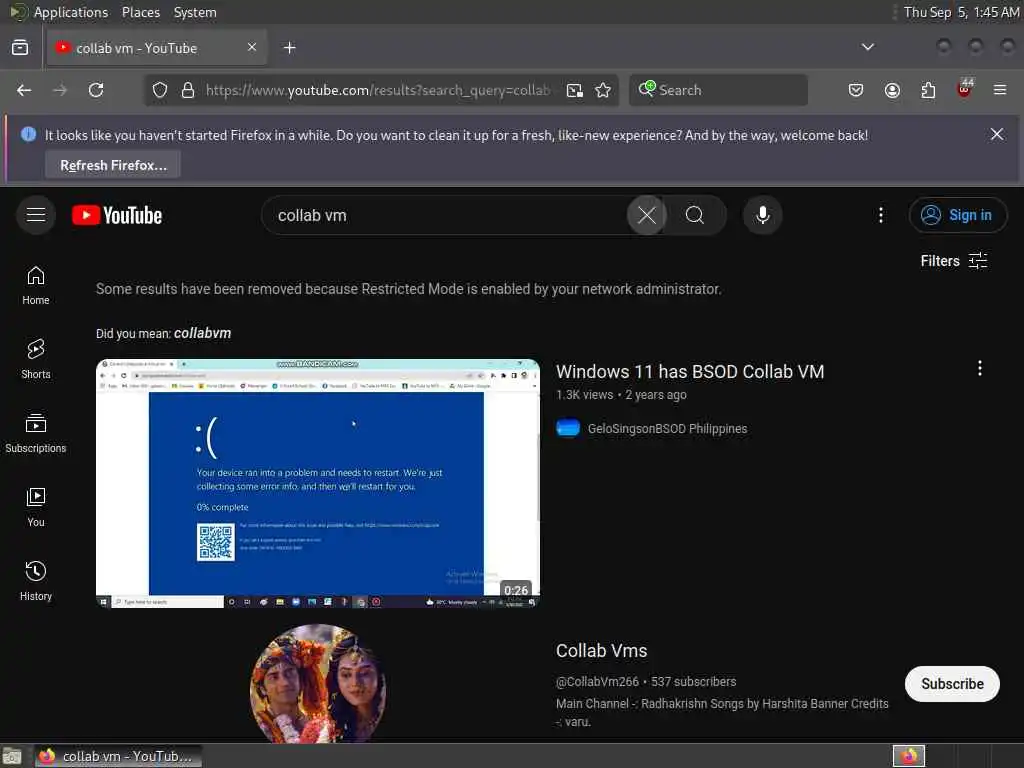Open the GeloSingsonBSOD Philippines channel avatar

pyautogui.click(x=568, y=428)
